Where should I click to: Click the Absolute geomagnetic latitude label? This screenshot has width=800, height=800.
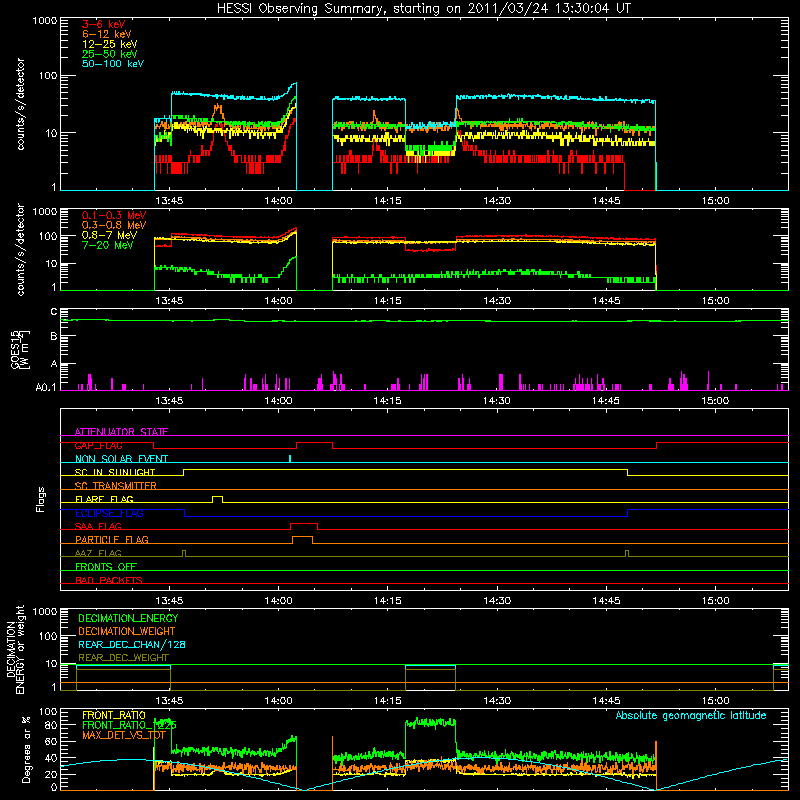click(691, 715)
